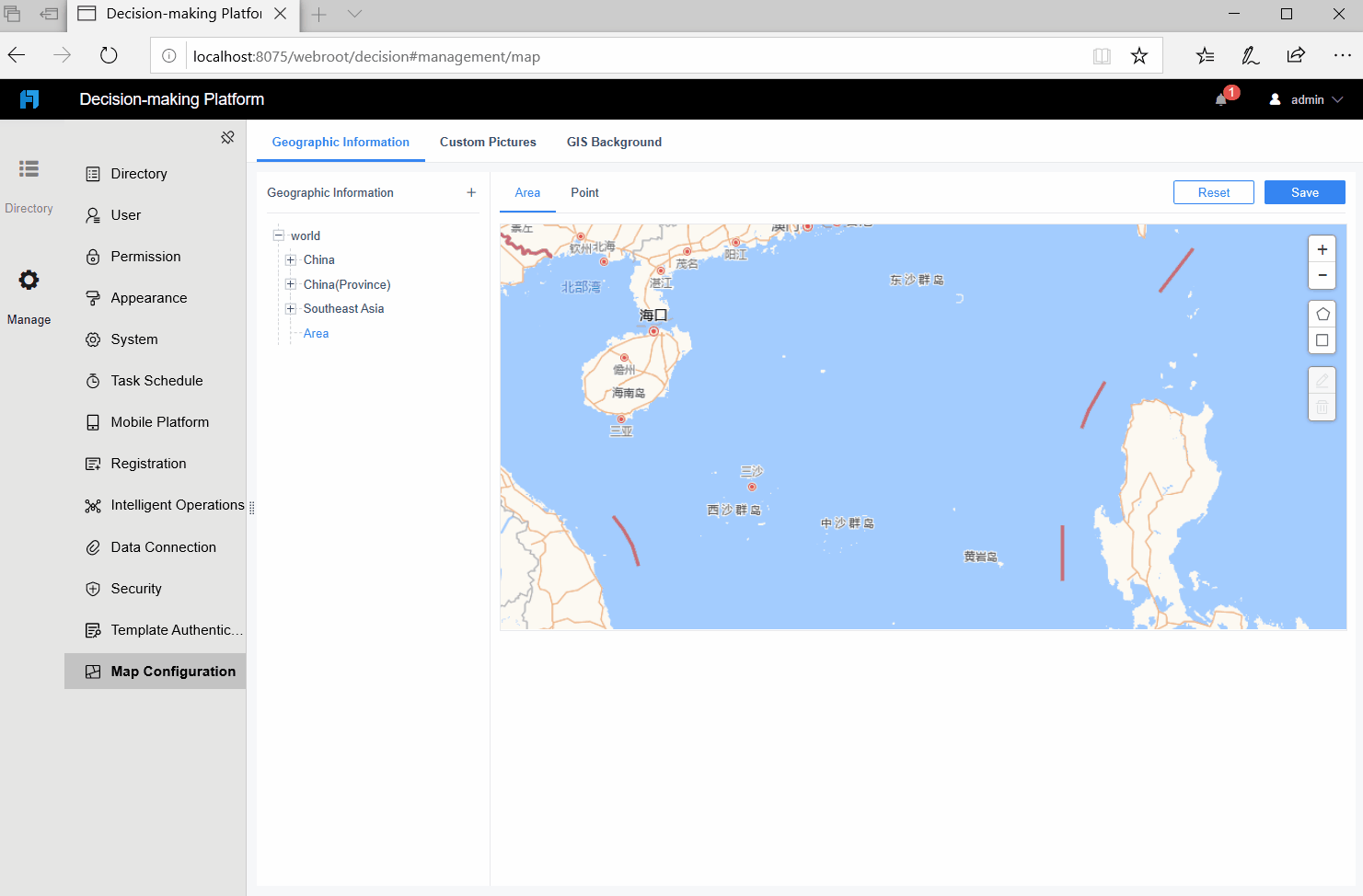Zoom in on the map with the plus control

[1322, 248]
